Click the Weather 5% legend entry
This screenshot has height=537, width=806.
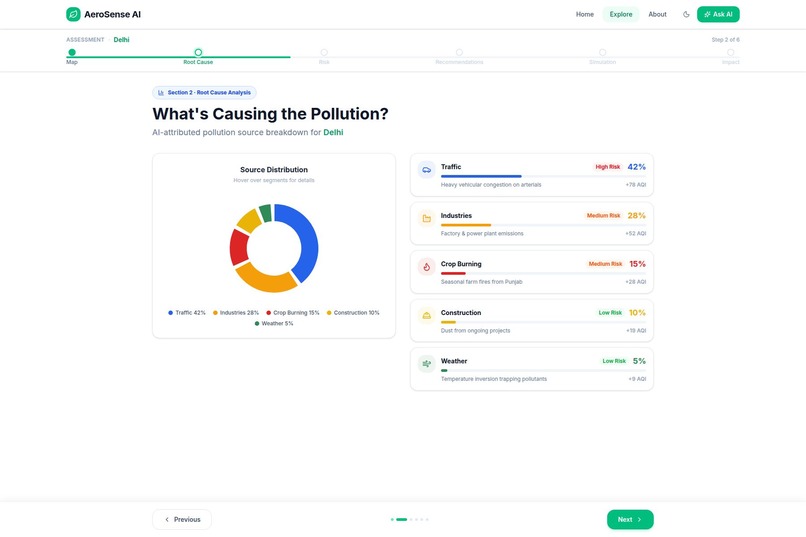click(x=274, y=323)
